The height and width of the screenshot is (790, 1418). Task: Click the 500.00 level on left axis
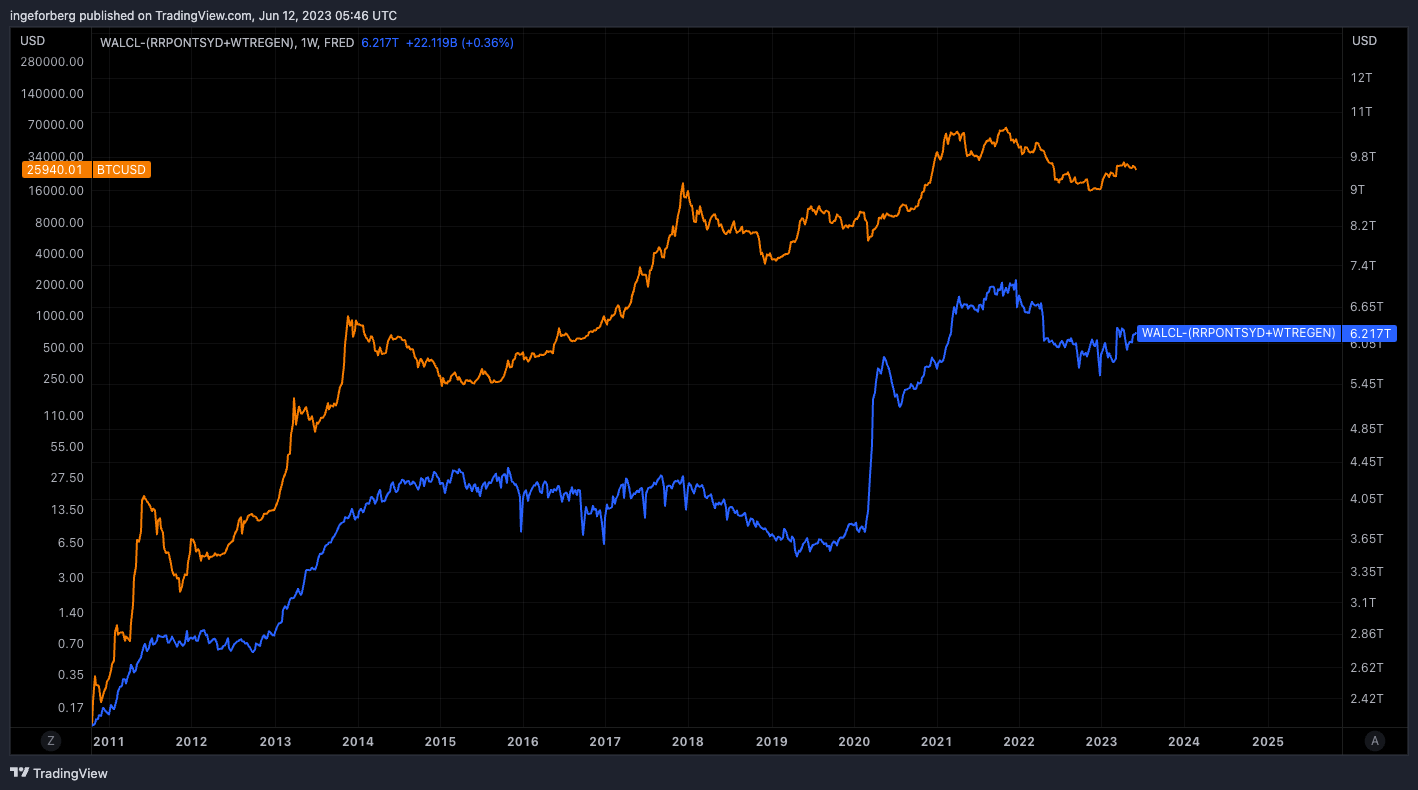63,347
